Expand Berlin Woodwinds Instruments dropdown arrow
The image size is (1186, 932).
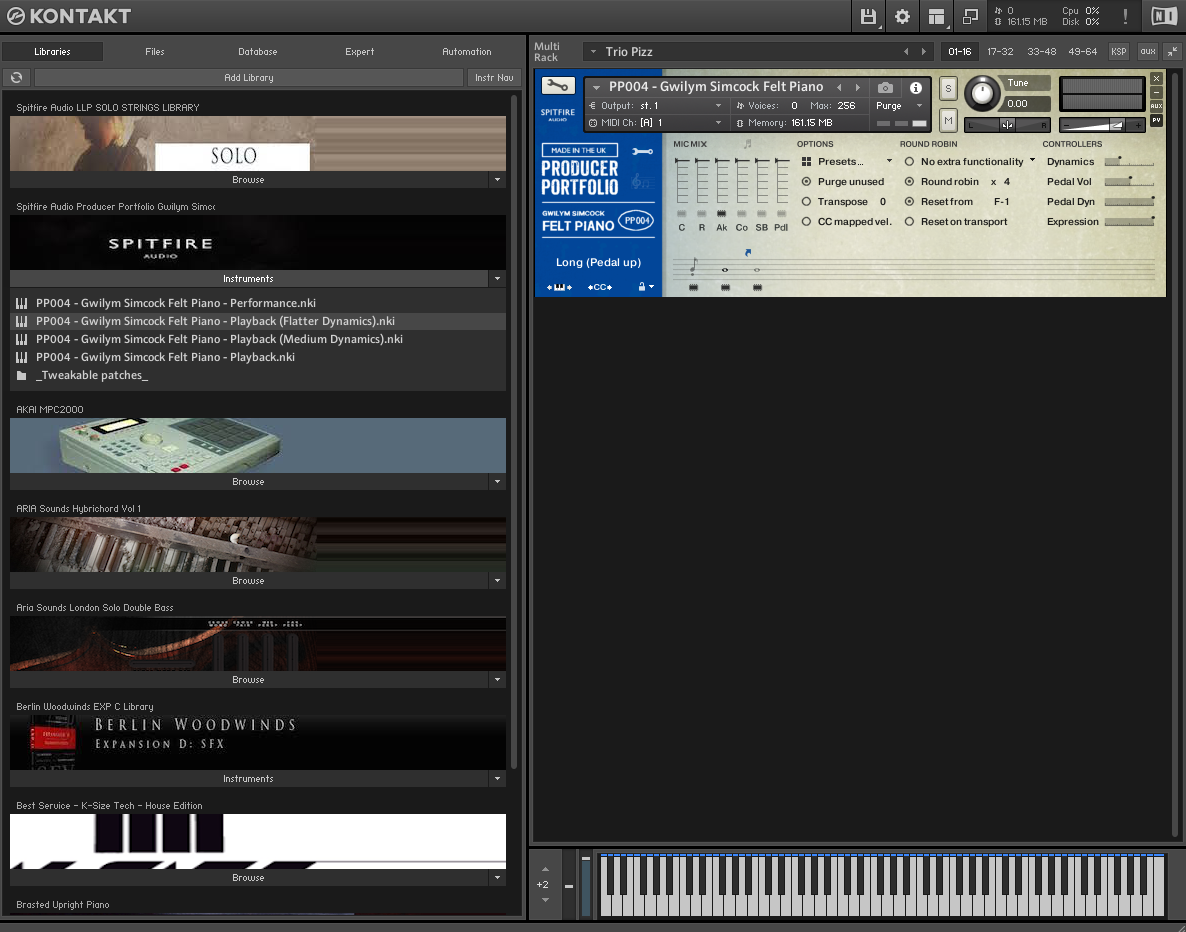(x=497, y=779)
